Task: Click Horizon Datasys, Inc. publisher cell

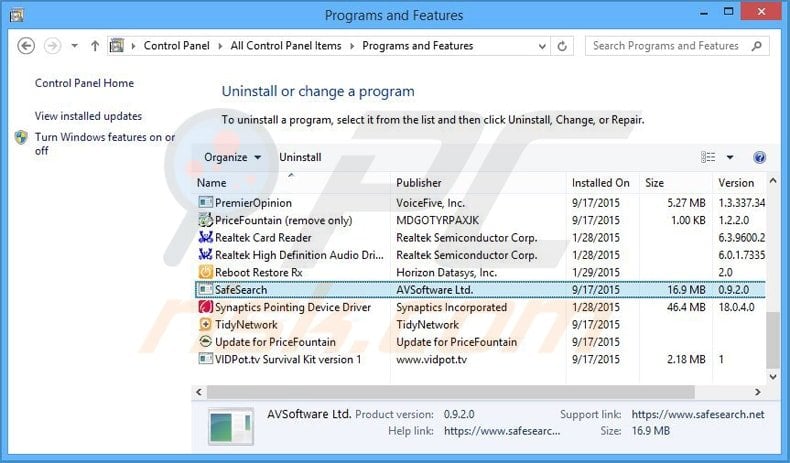Action: (x=446, y=272)
